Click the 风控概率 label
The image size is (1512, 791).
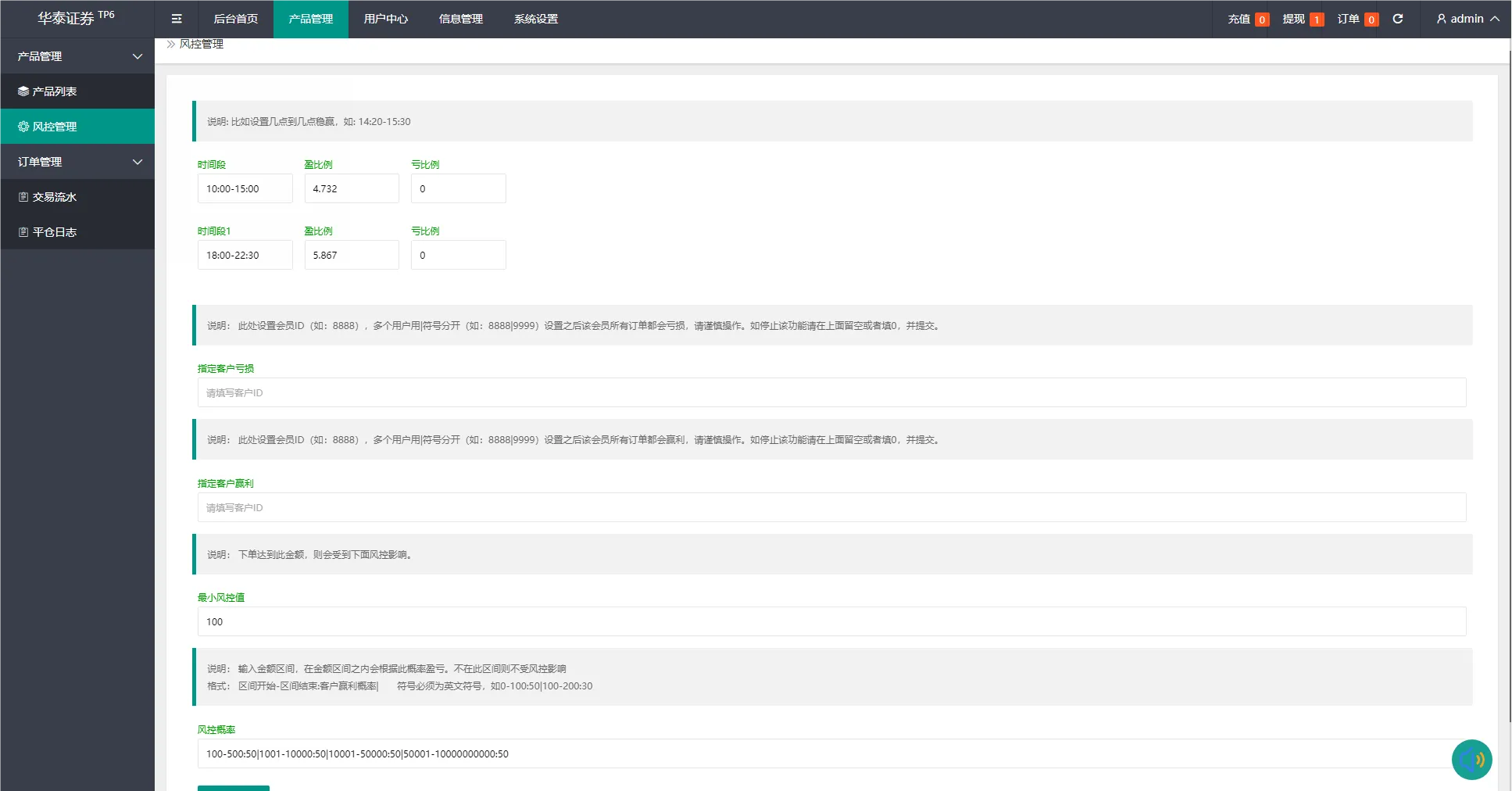216,730
